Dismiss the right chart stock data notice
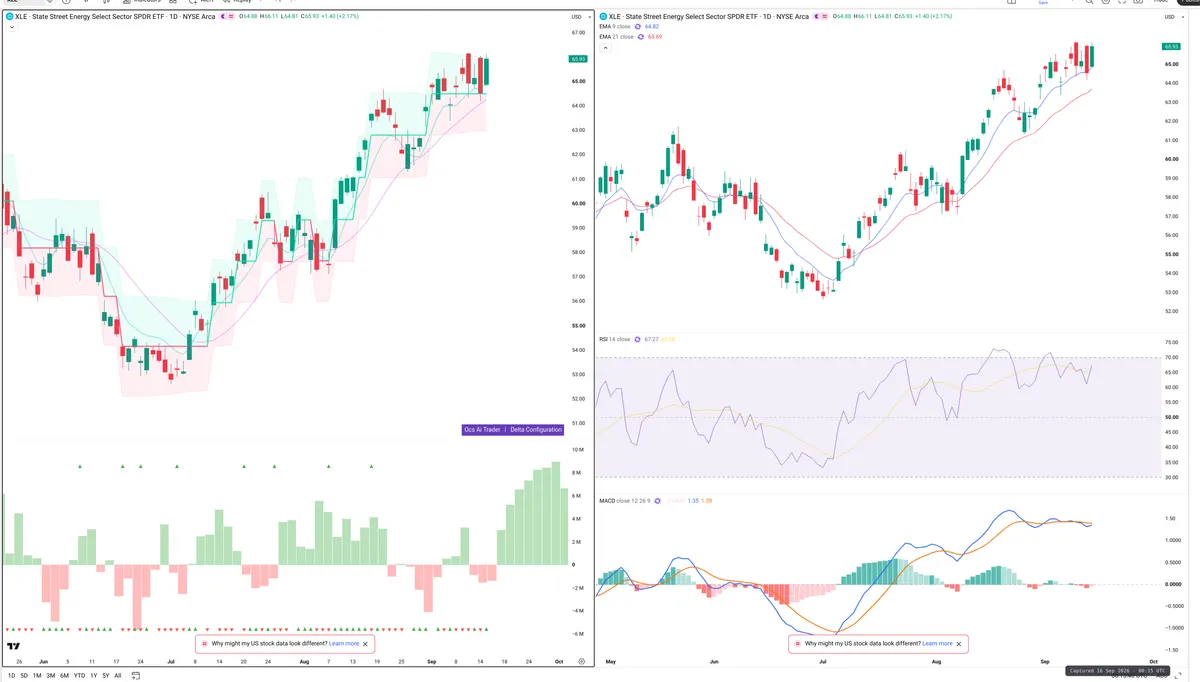The height and width of the screenshot is (682, 1200). point(960,643)
